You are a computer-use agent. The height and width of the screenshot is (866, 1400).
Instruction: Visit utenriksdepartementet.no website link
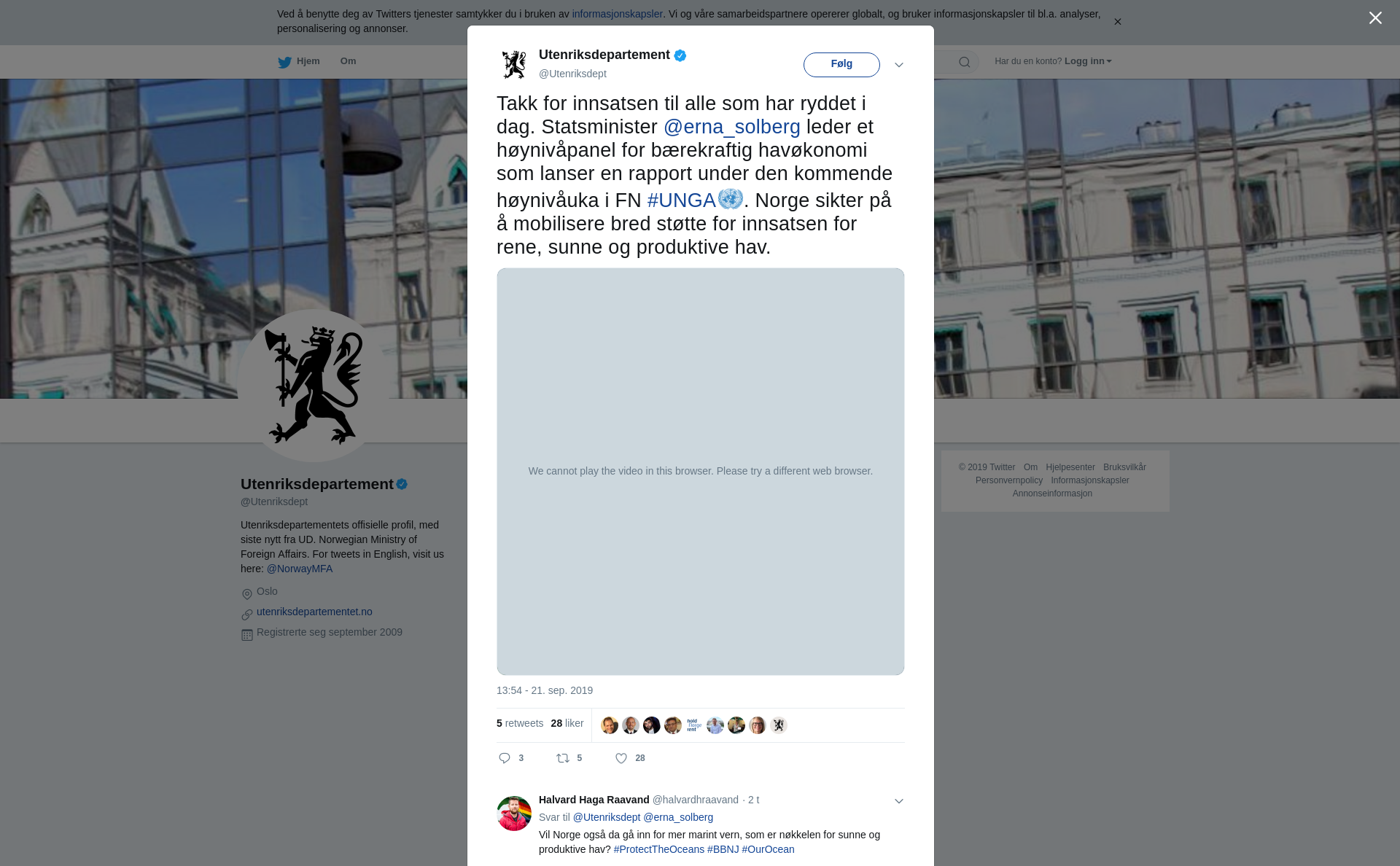[314, 612]
